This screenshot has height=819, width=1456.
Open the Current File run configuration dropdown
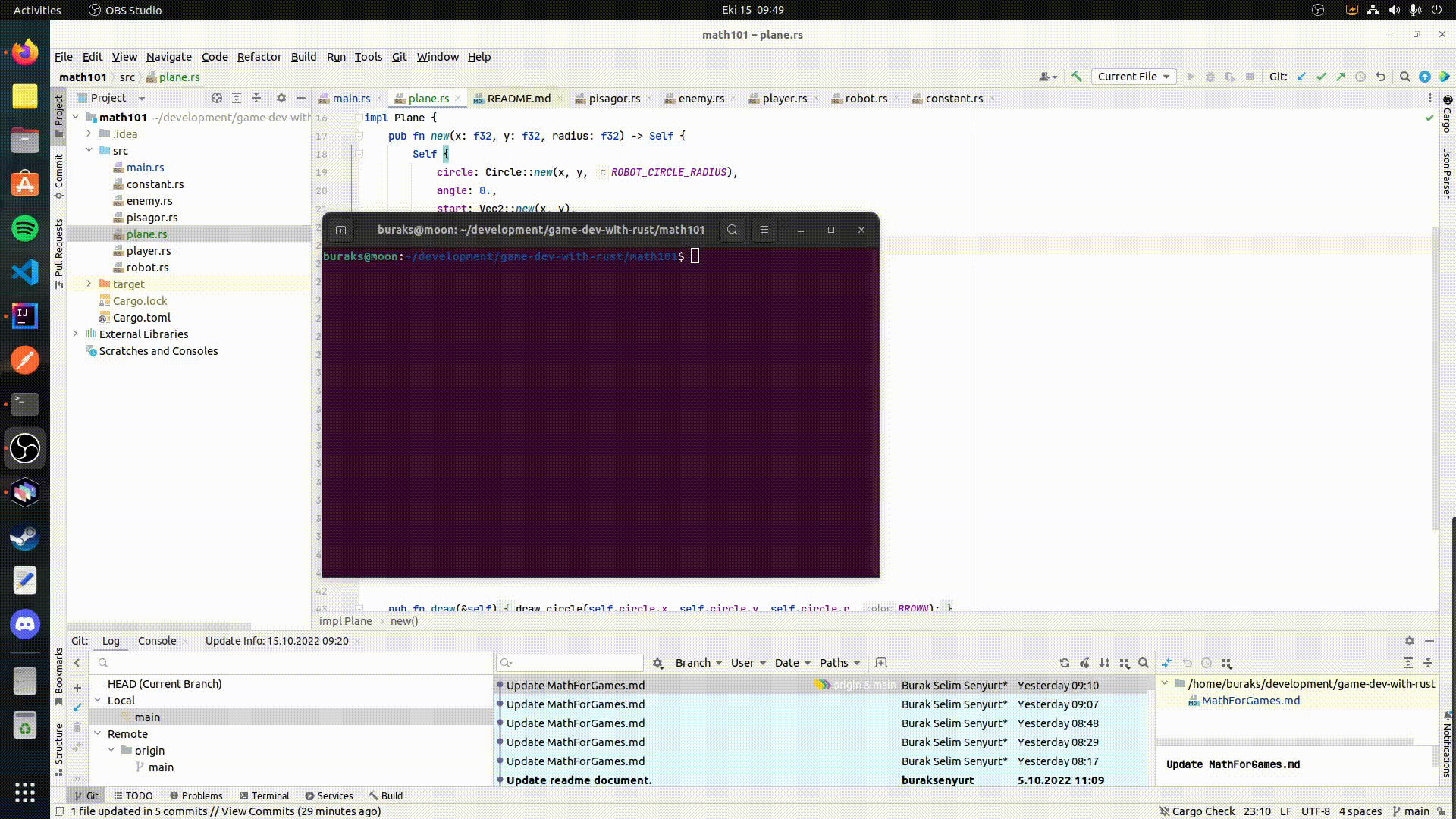tap(1134, 77)
